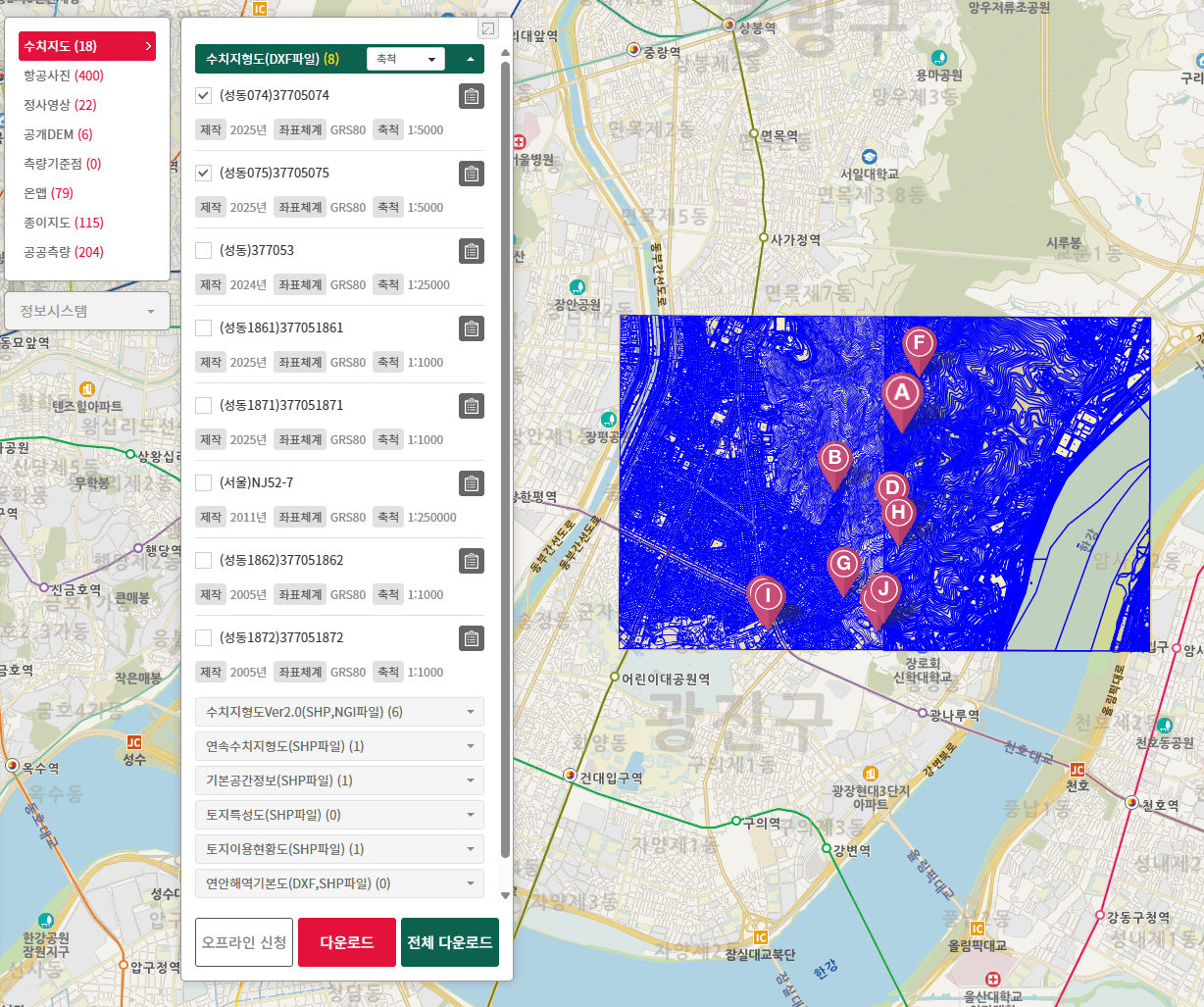This screenshot has width=1204, height=1007.
Task: Open the 정보시스템 dropdown
Action: pyautogui.click(x=87, y=311)
